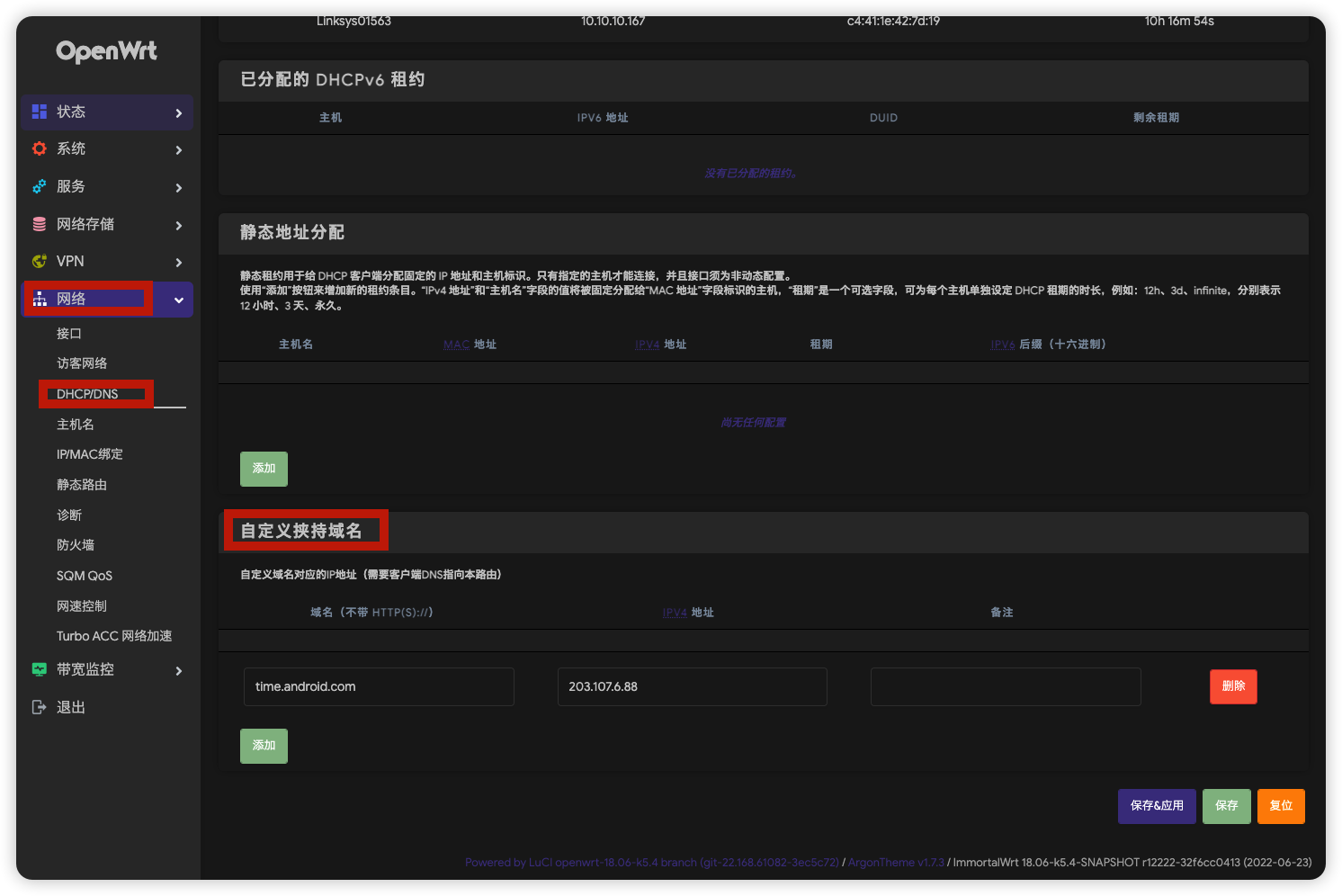Click the 10.10.10.167 address cell

click(613, 22)
